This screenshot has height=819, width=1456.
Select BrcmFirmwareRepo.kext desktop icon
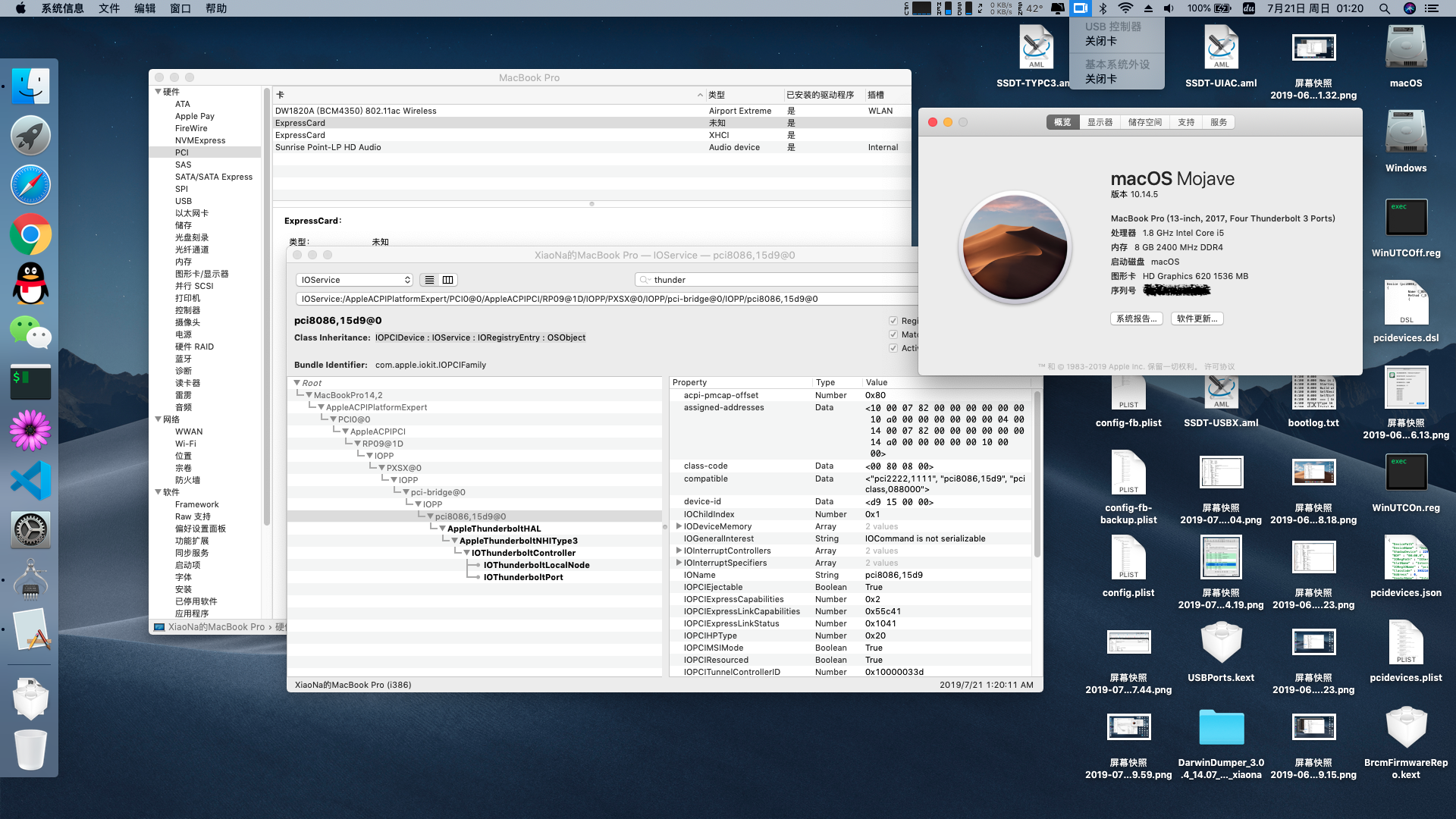(x=1406, y=742)
